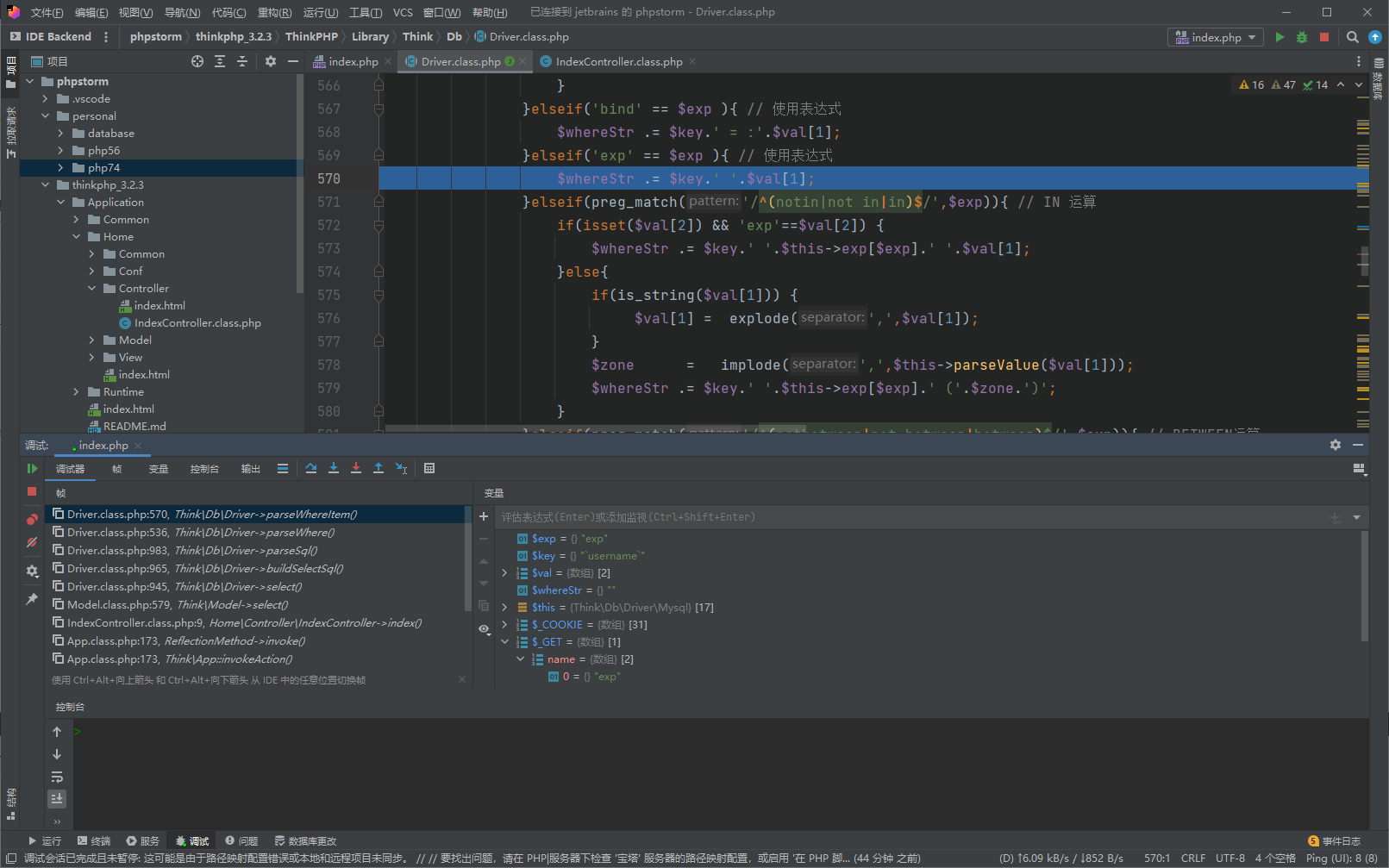The image size is (1389, 868).
Task: Switch to 控制台 debugger tab
Action: pyautogui.click(x=204, y=469)
